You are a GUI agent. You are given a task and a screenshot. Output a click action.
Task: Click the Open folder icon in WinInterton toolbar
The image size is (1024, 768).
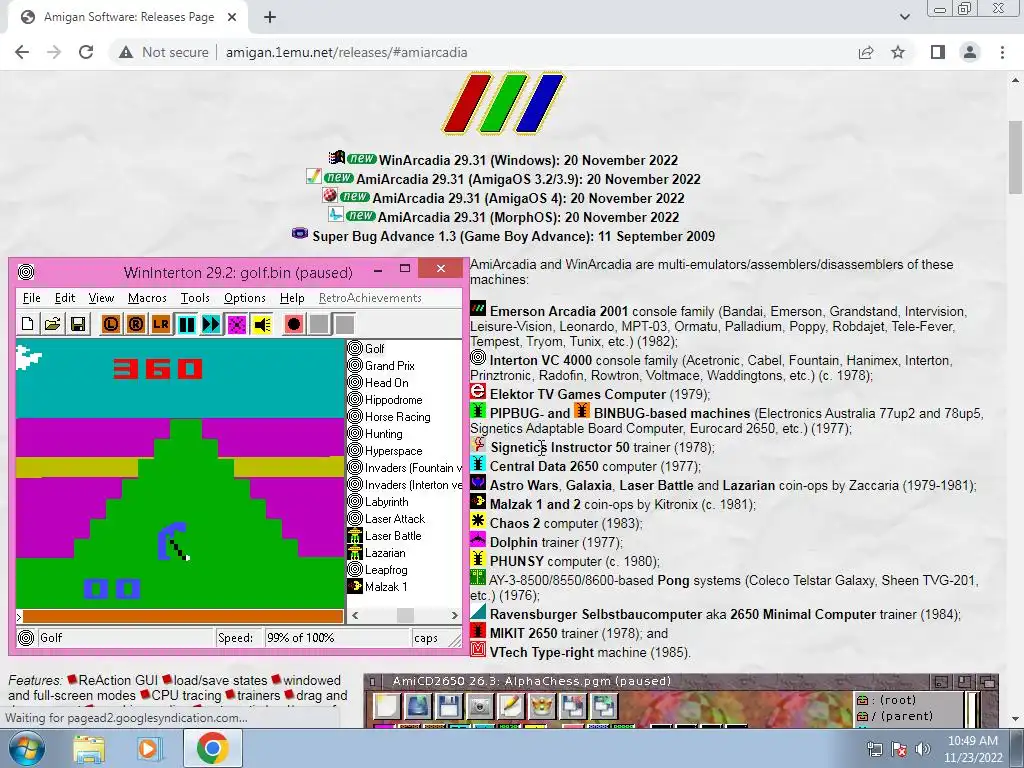click(x=53, y=324)
